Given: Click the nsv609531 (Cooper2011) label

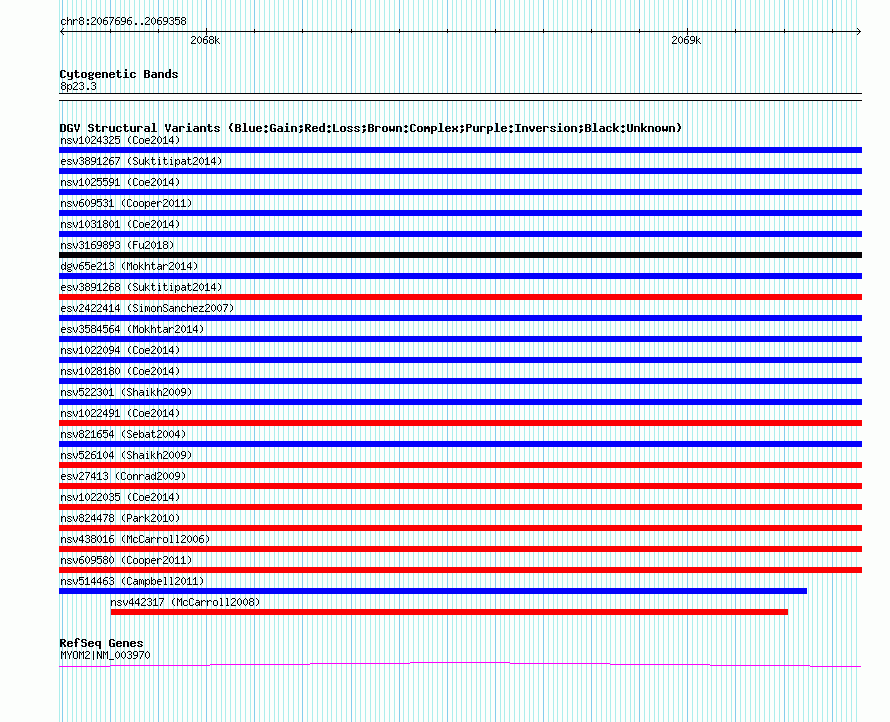Looking at the screenshot, I should (126, 203).
